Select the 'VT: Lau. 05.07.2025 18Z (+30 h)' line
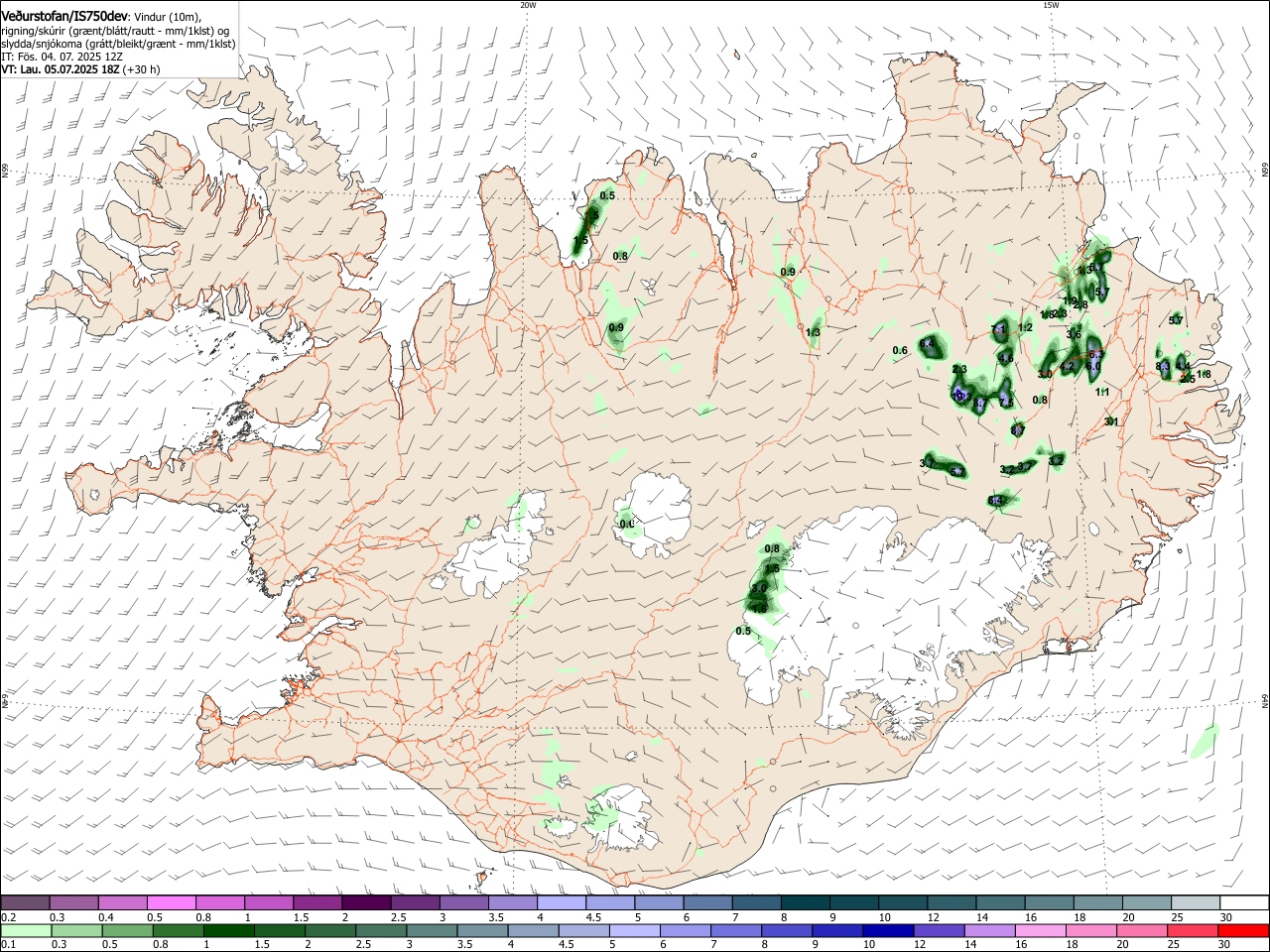Screen dimensions: 1270x952 [80, 69]
